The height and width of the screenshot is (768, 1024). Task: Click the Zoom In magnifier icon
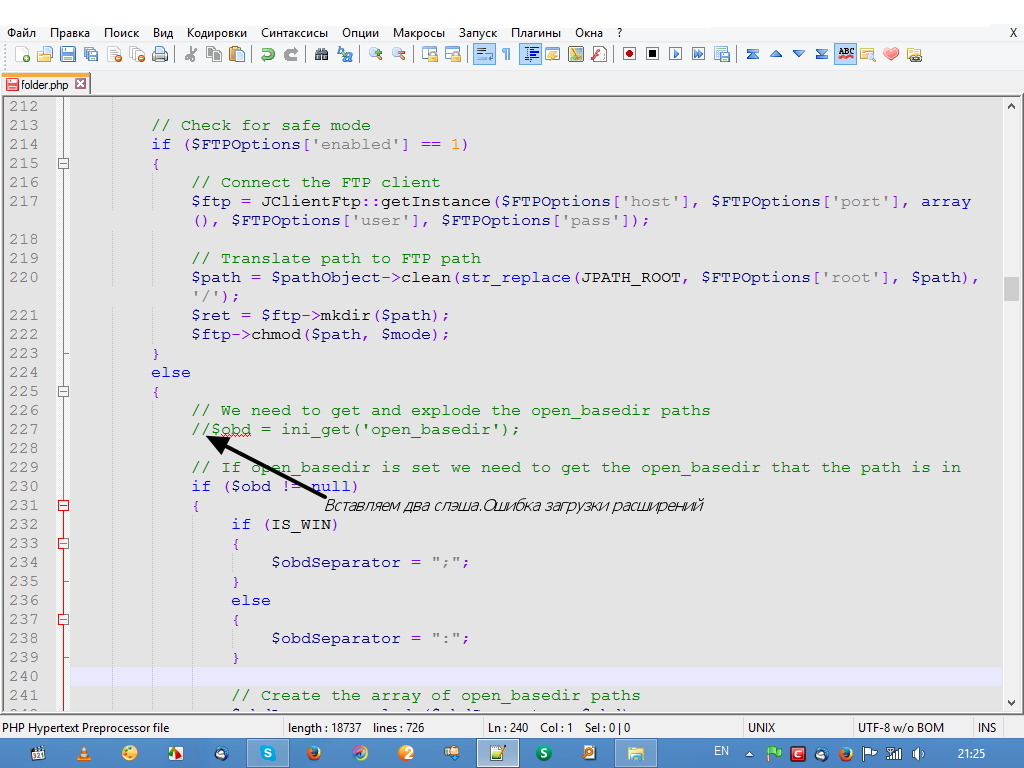tap(376, 55)
